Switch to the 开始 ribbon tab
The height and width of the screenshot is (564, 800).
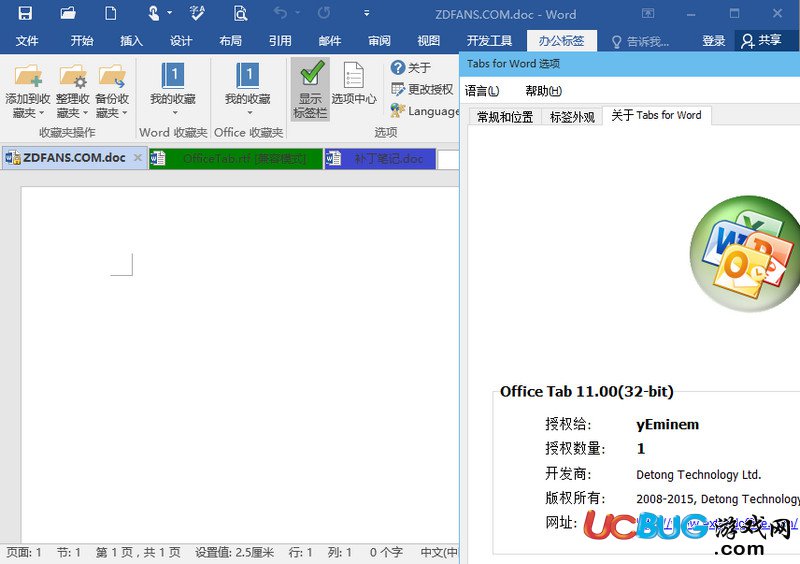[82, 41]
